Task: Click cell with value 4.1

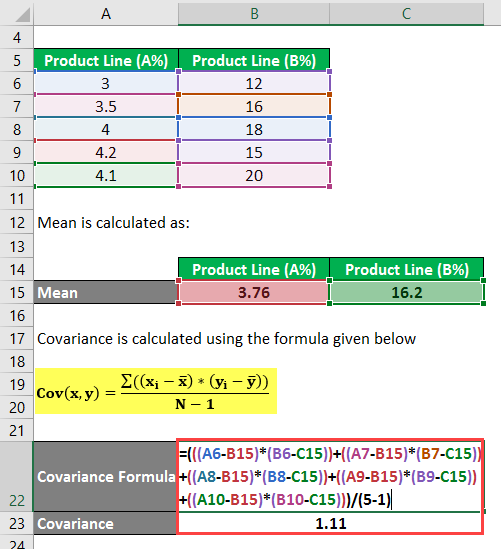Action: click(106, 175)
